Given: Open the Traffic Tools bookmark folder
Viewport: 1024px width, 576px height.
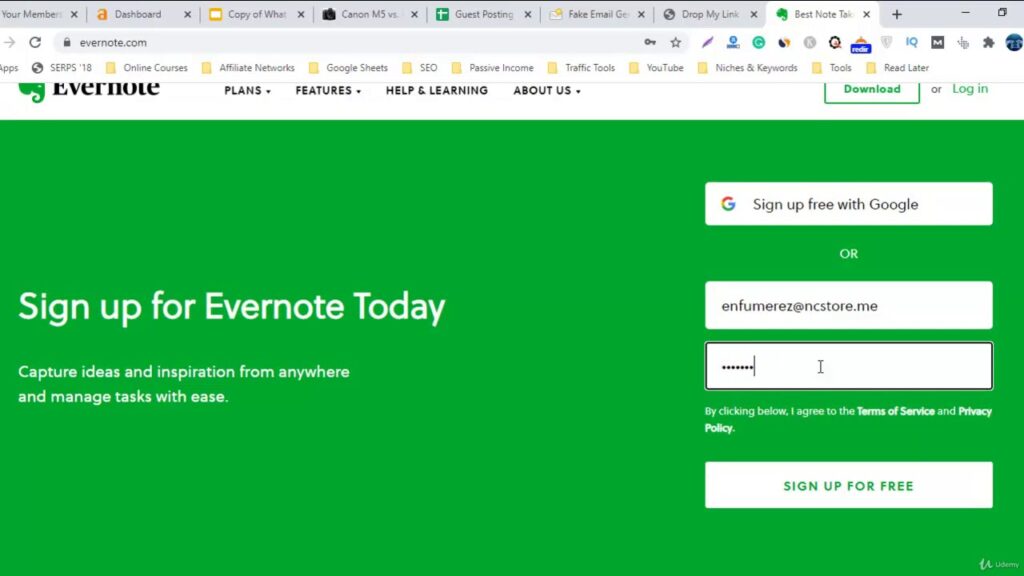Looking at the screenshot, I should point(581,67).
